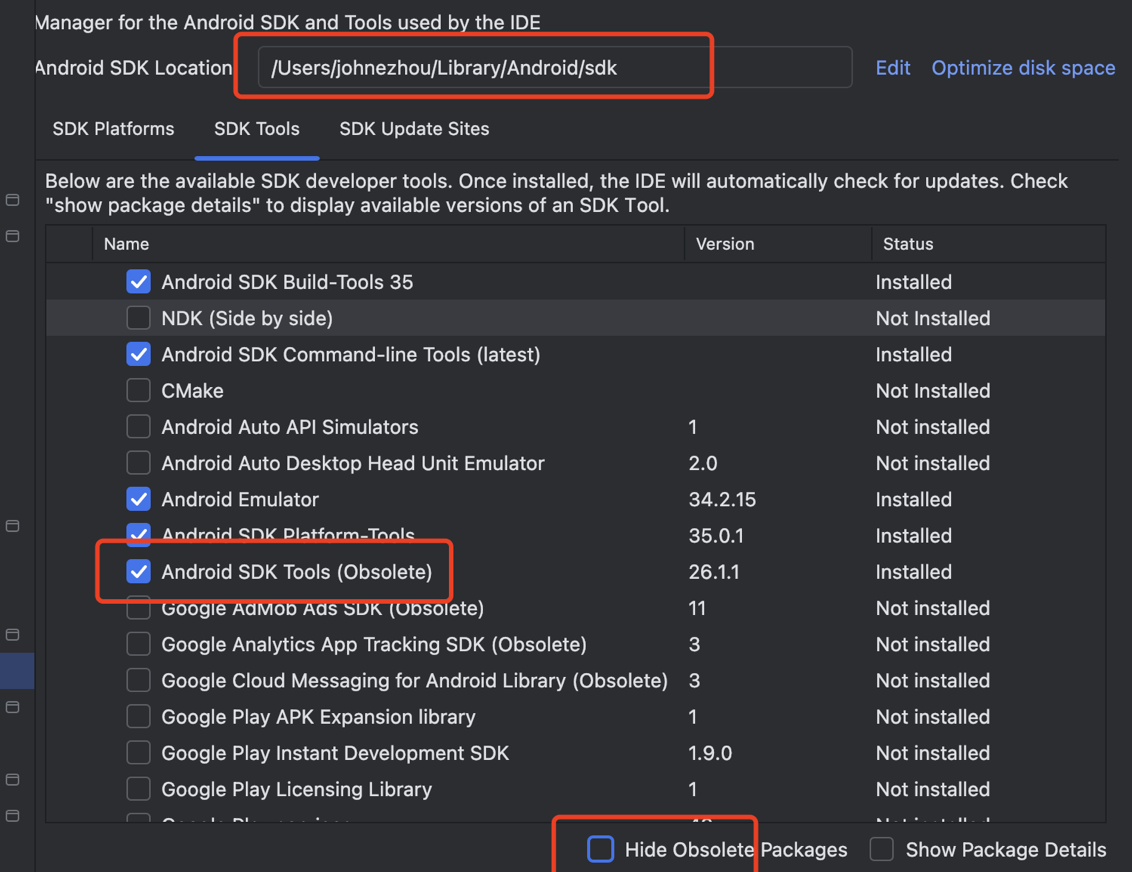Viewport: 1132px width, 872px height.
Task: Check the NDK (Side by side) checkbox
Action: [x=139, y=318]
